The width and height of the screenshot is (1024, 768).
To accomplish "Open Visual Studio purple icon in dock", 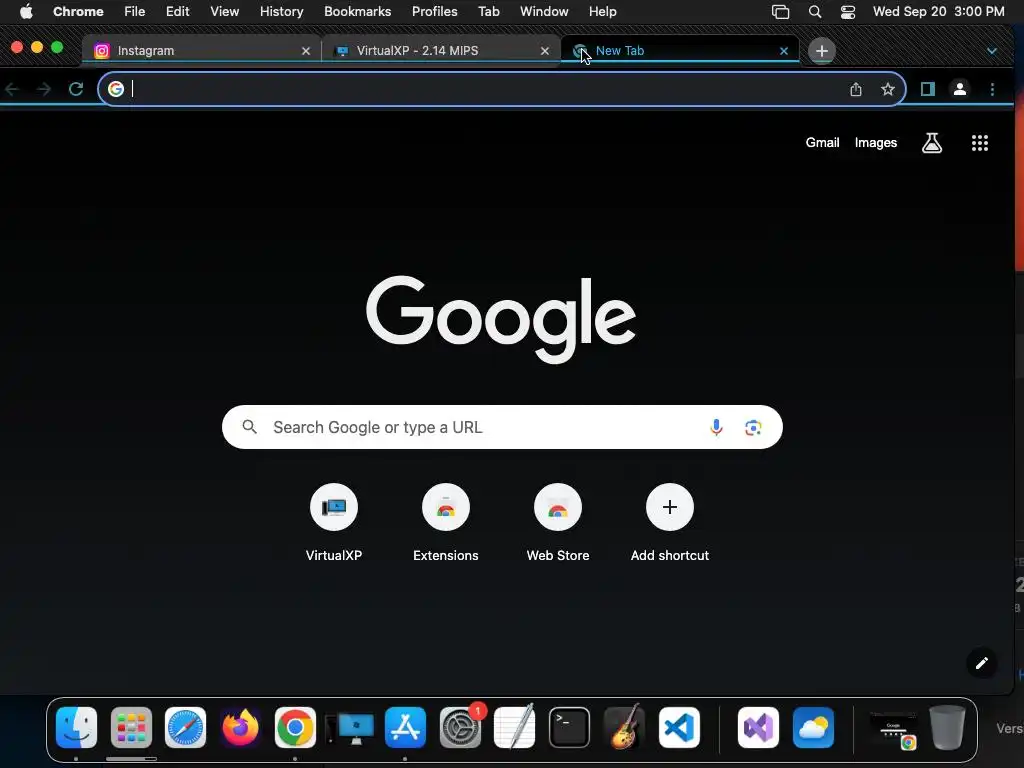I will click(x=758, y=727).
